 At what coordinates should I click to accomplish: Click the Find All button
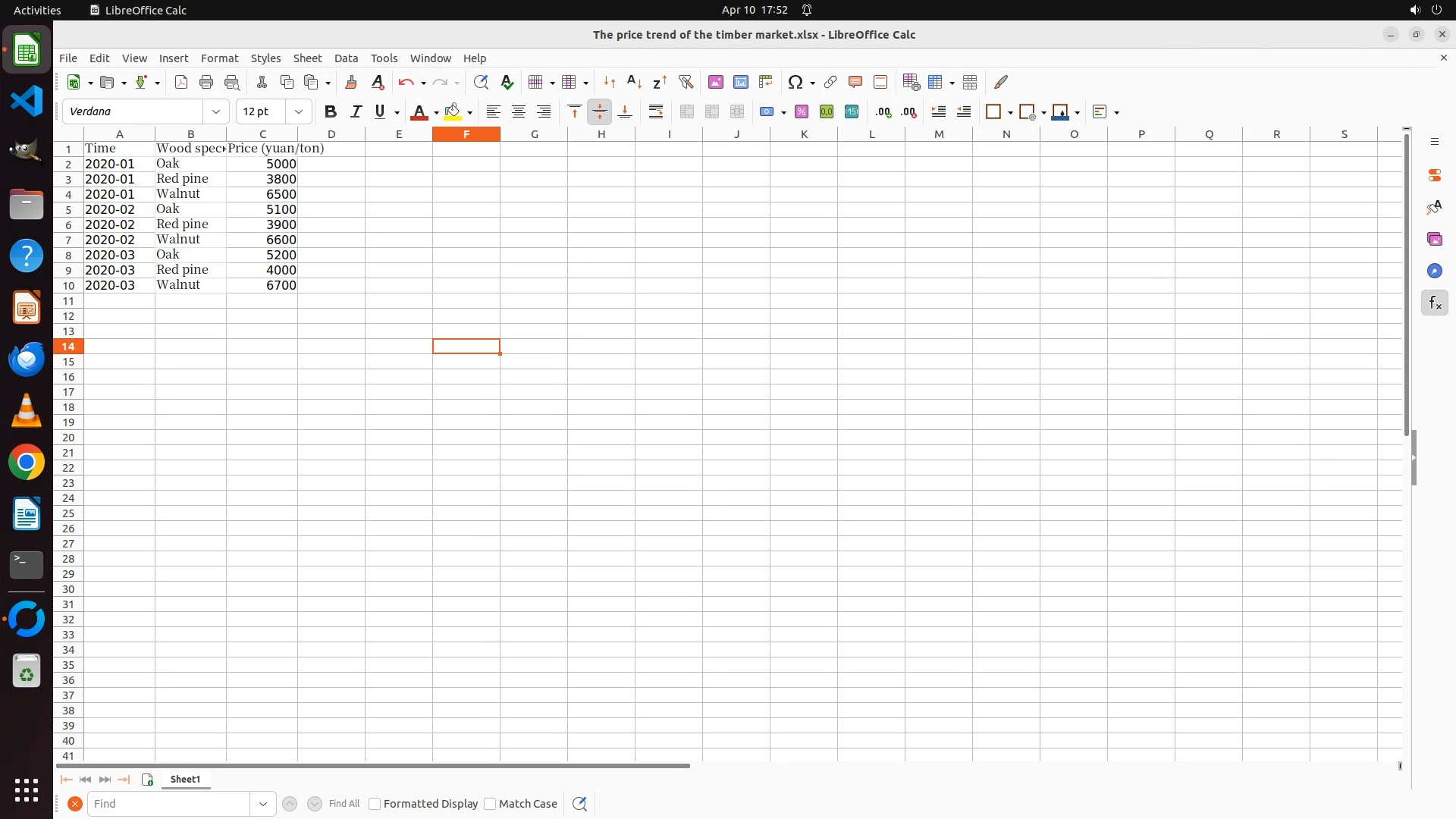click(344, 804)
